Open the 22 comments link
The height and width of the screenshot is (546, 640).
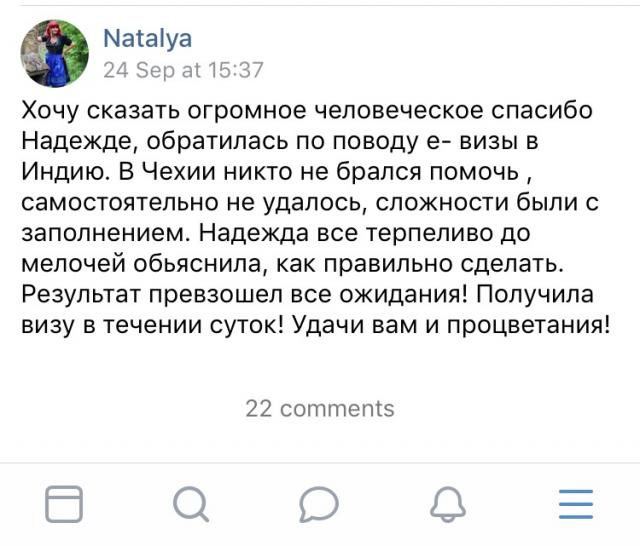[320, 408]
